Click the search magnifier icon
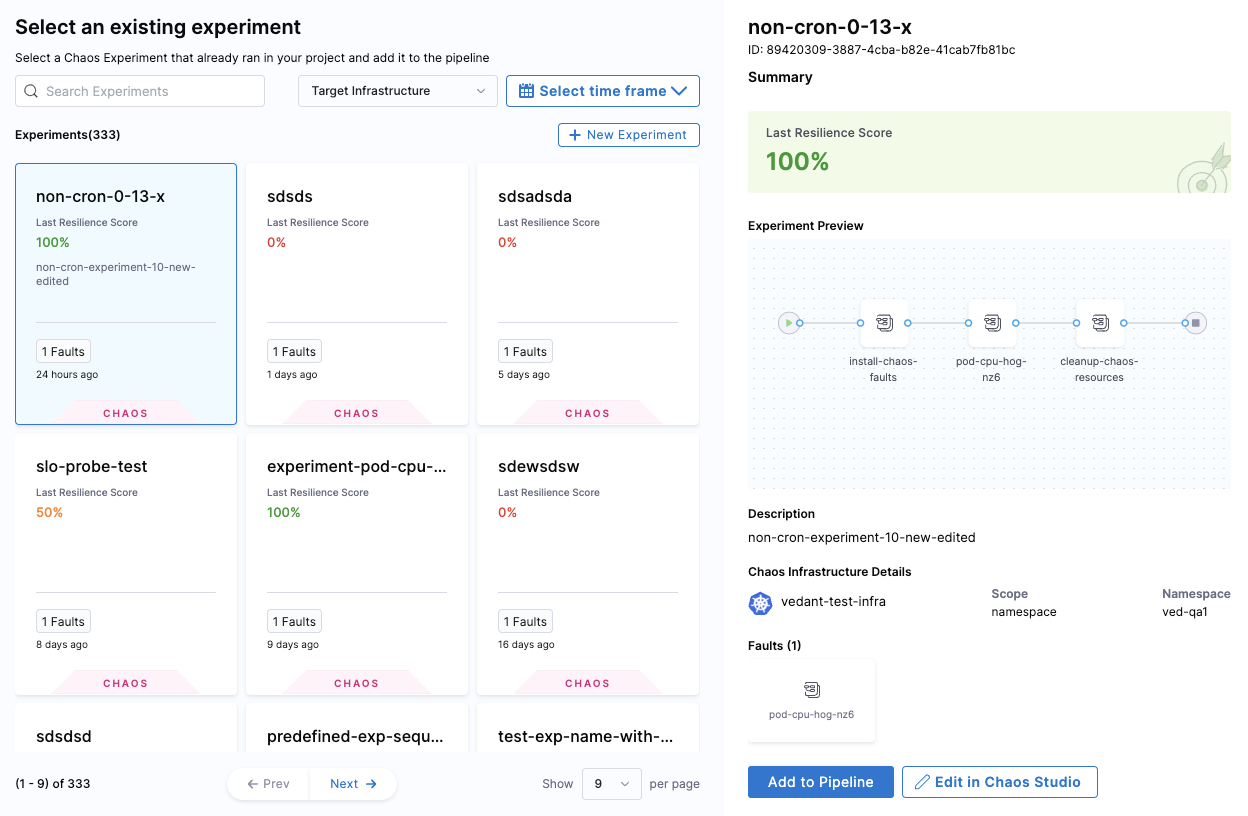The width and height of the screenshot is (1248, 816). (x=31, y=91)
